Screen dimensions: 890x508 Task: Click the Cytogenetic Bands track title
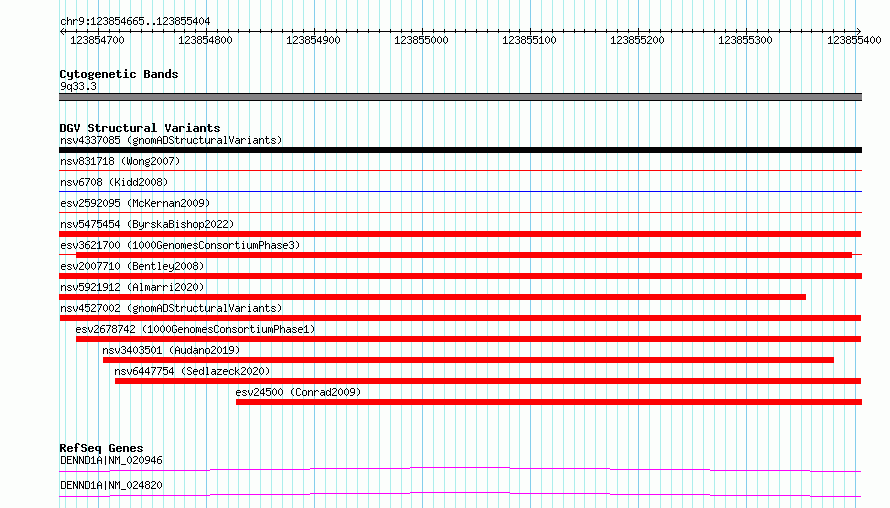tap(119, 74)
